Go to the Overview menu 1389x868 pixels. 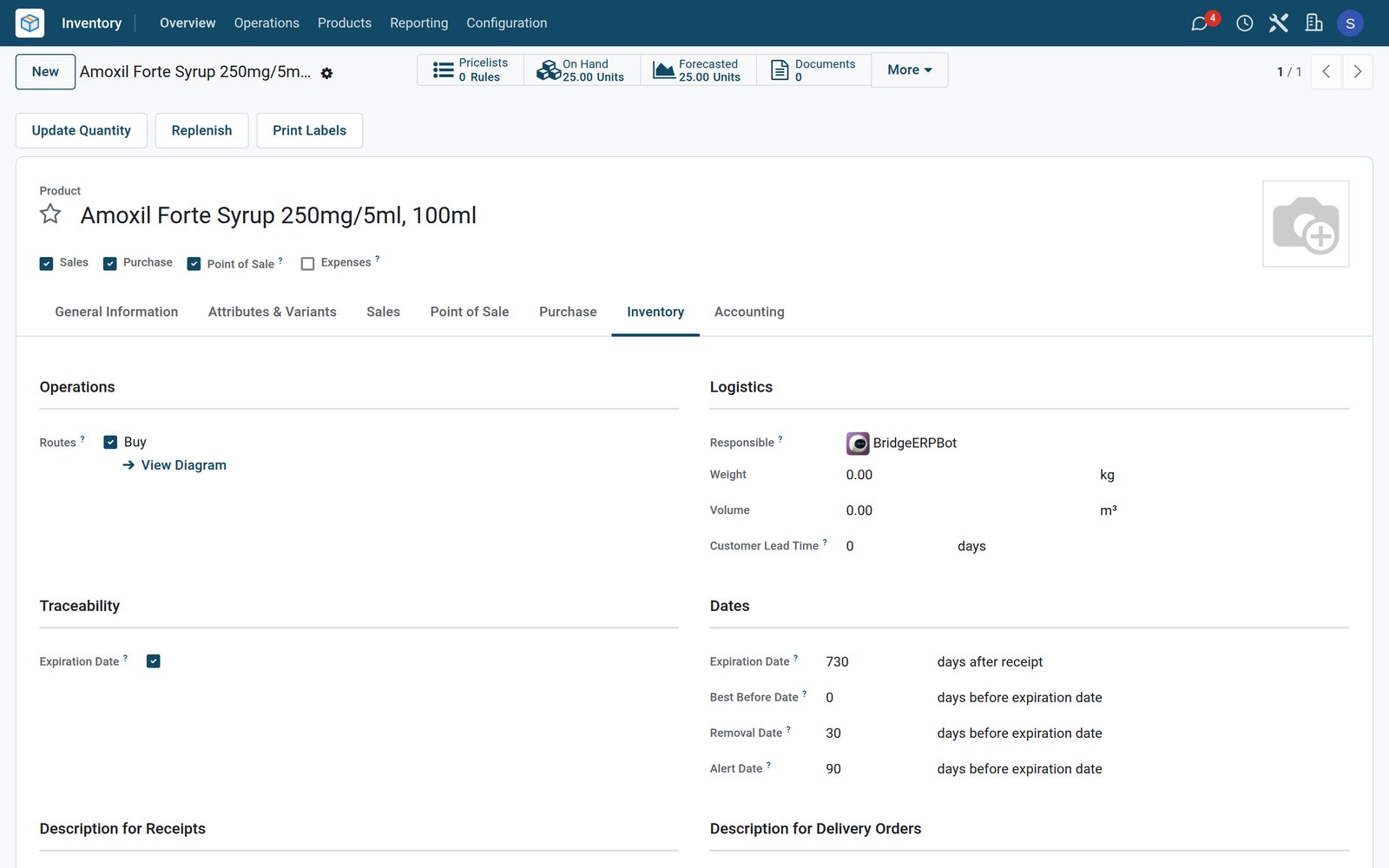[x=188, y=23]
